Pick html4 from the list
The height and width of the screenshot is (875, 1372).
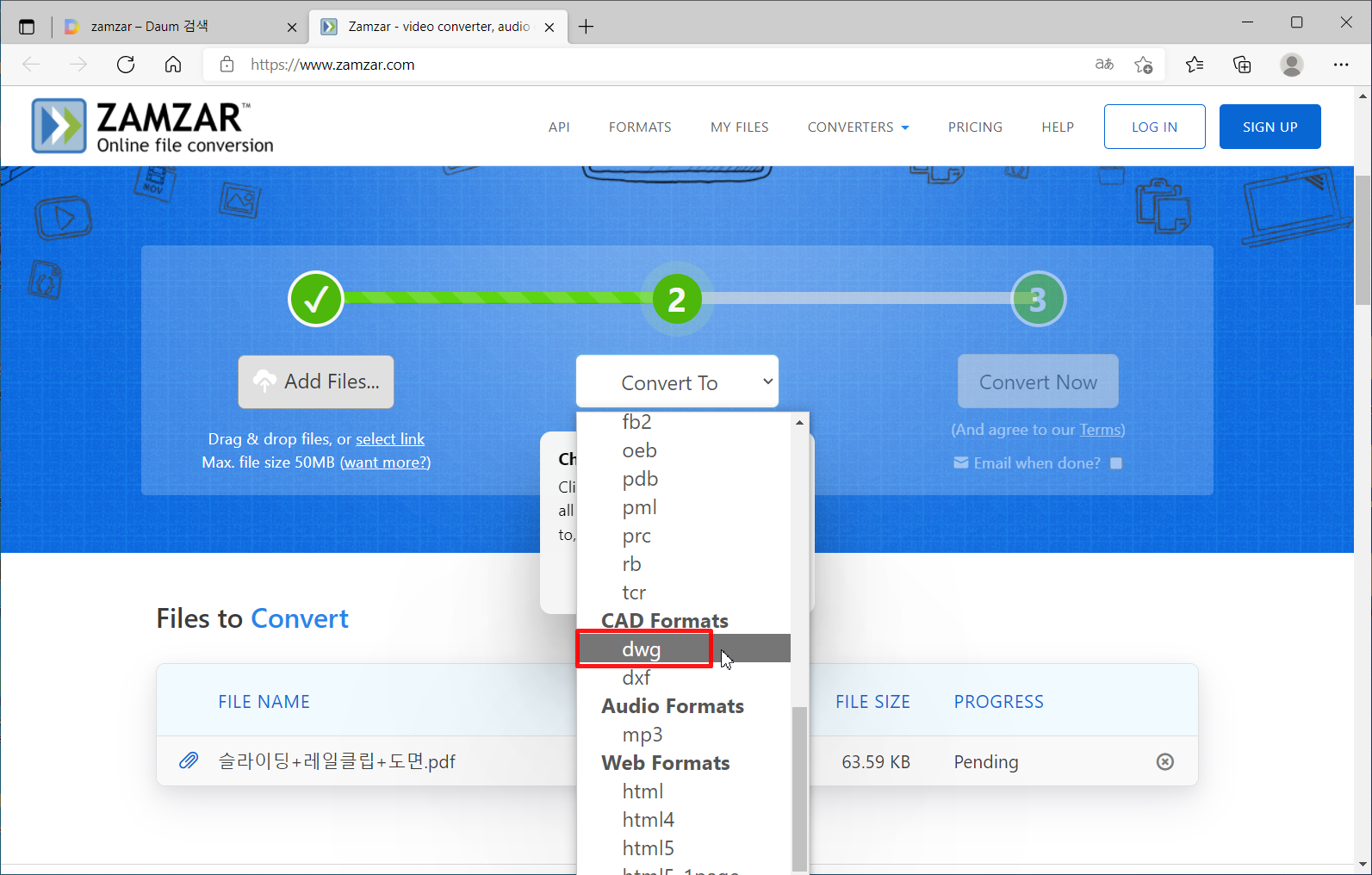coord(684,819)
